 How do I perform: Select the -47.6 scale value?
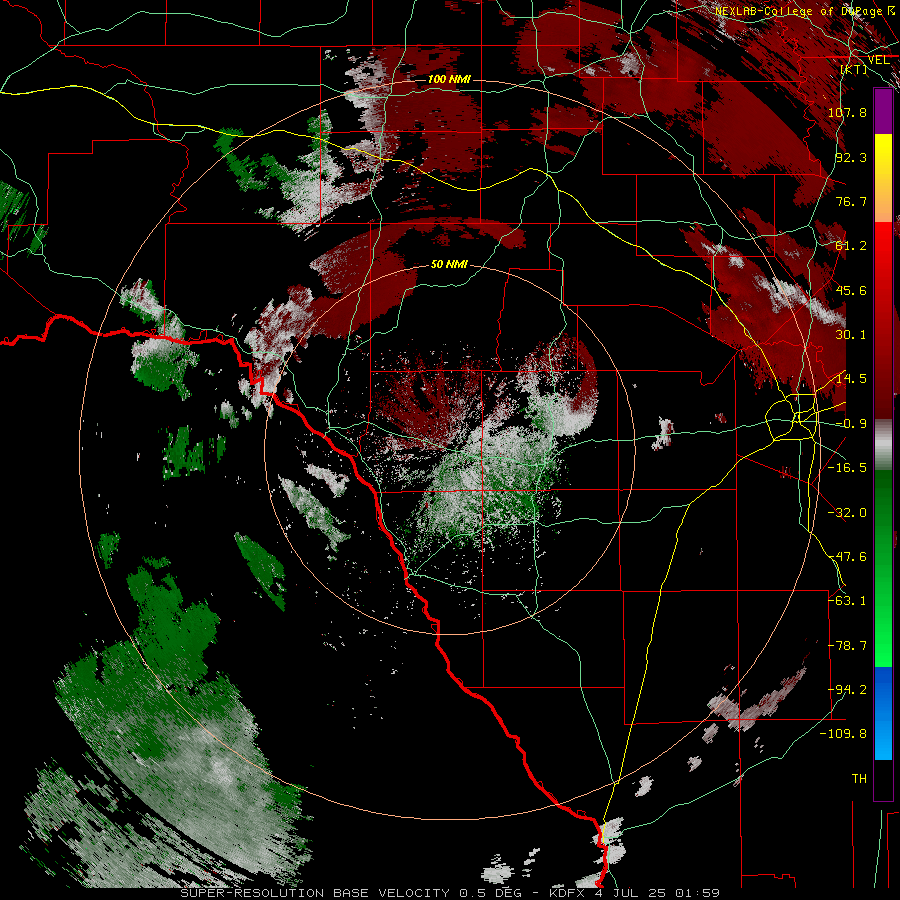(847, 557)
